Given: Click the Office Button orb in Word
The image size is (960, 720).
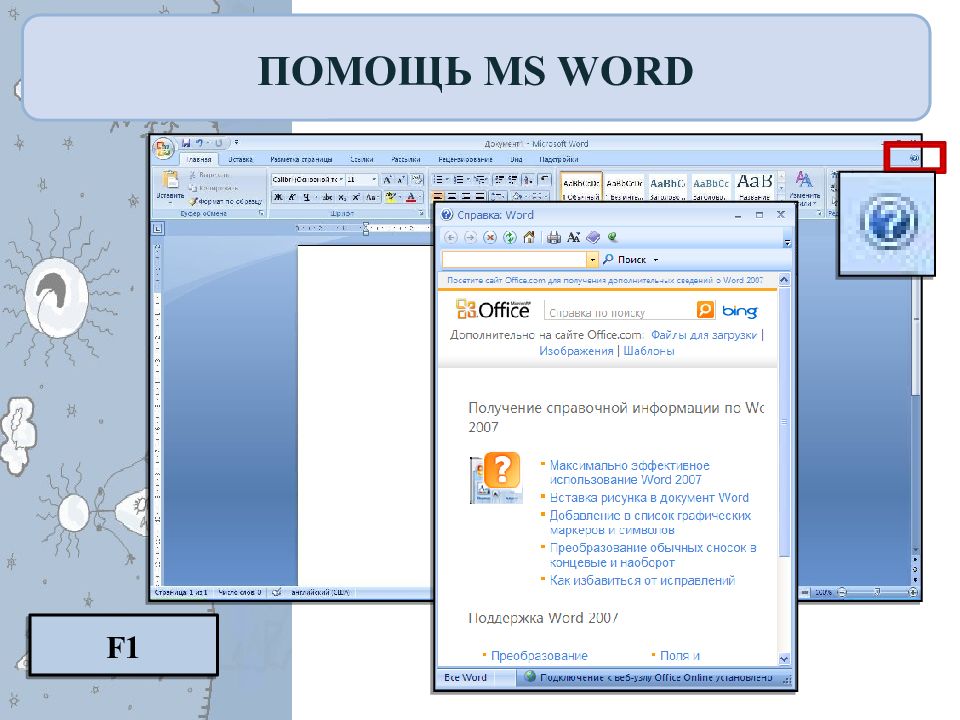Looking at the screenshot, I should tap(163, 148).
